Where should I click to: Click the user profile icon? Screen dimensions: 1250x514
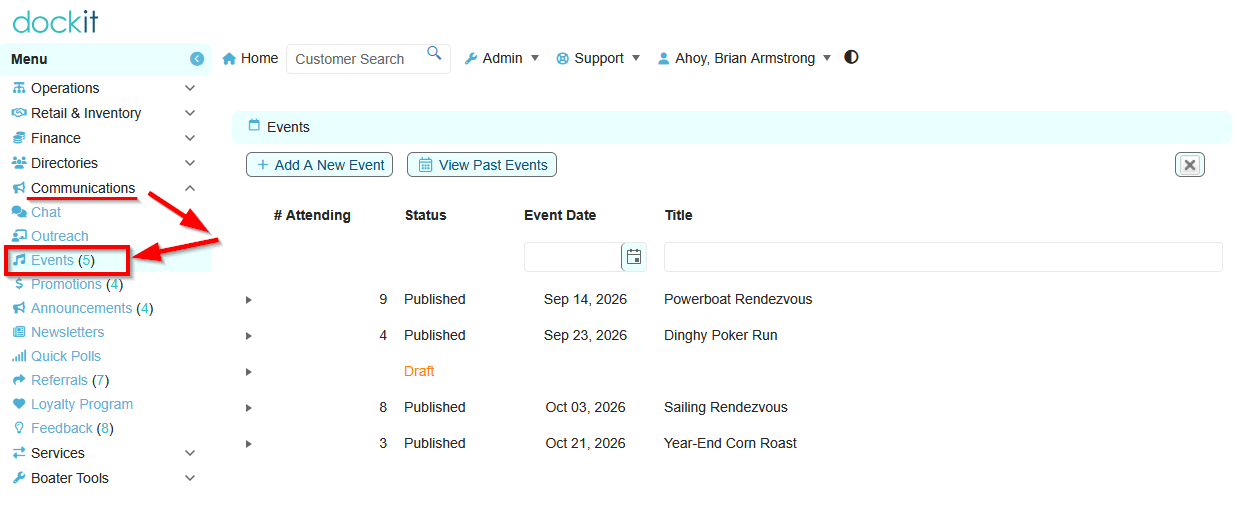(663, 59)
